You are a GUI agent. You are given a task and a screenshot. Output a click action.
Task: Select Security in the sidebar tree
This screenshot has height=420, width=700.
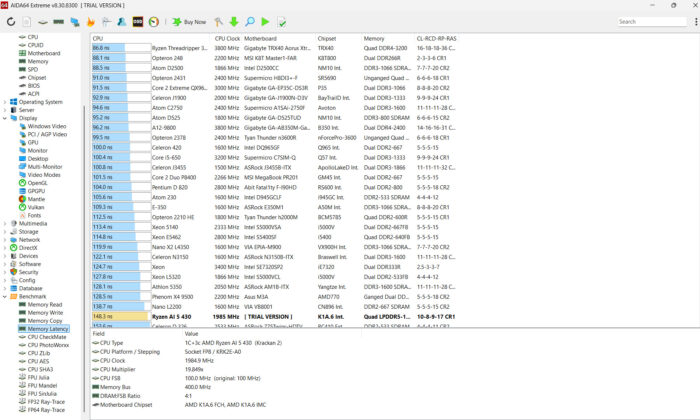point(28,272)
